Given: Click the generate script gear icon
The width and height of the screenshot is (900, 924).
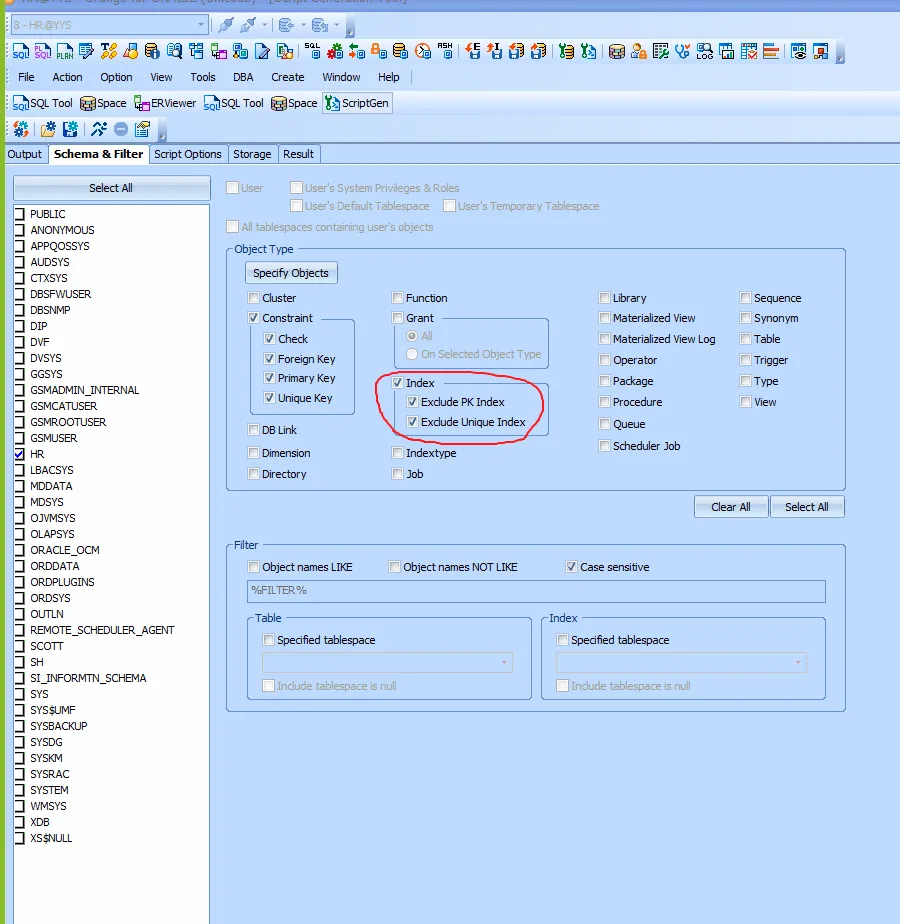Looking at the screenshot, I should pos(21,128).
